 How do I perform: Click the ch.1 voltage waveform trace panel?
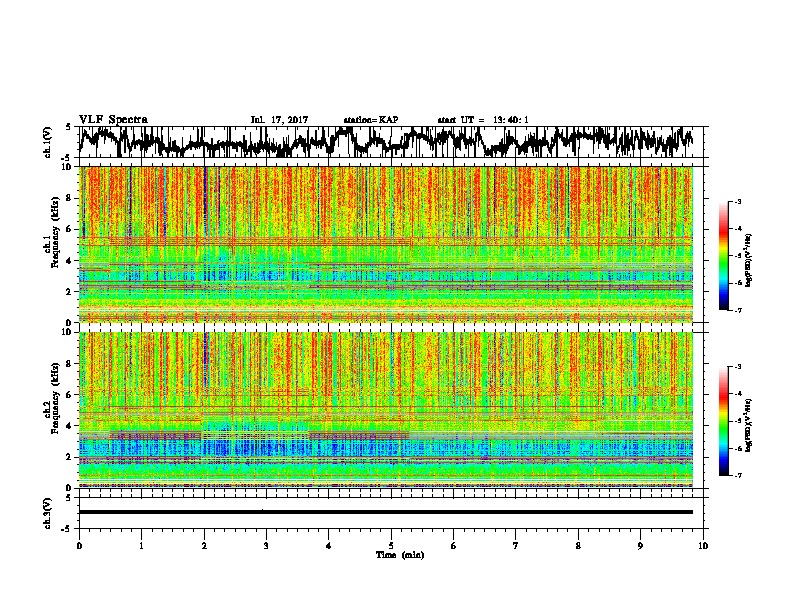(x=390, y=142)
